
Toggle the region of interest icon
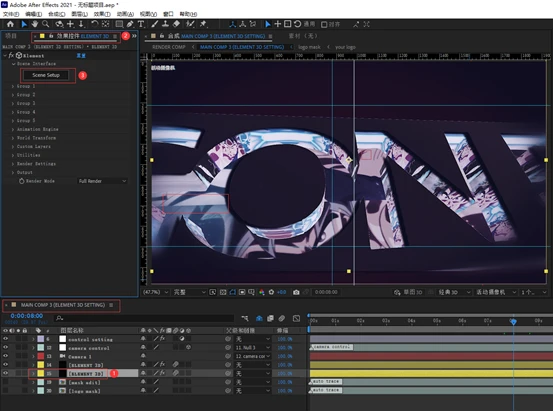coord(242,292)
